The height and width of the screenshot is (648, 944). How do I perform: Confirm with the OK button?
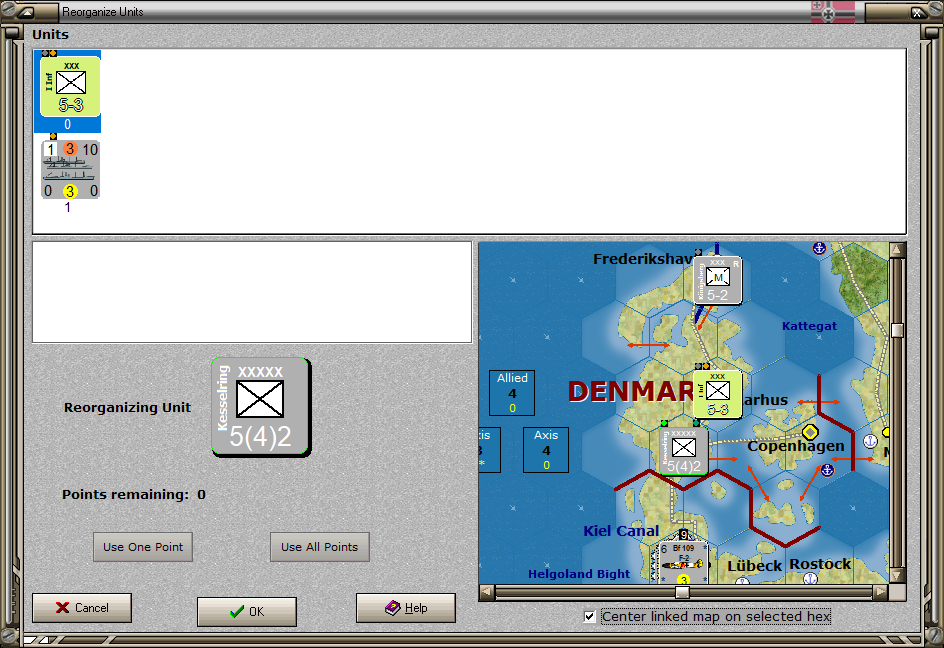[x=247, y=611]
